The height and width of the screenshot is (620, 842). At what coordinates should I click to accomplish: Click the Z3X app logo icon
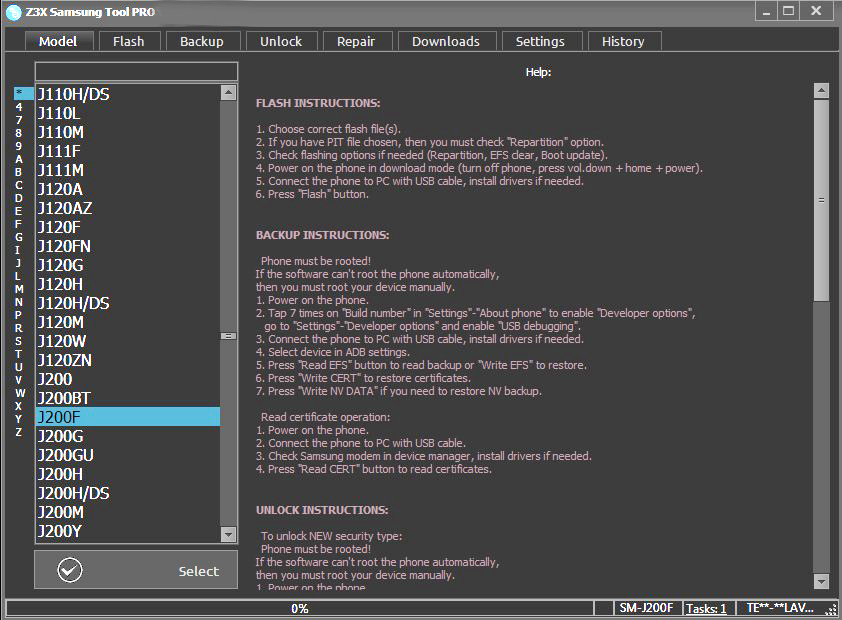coord(13,12)
